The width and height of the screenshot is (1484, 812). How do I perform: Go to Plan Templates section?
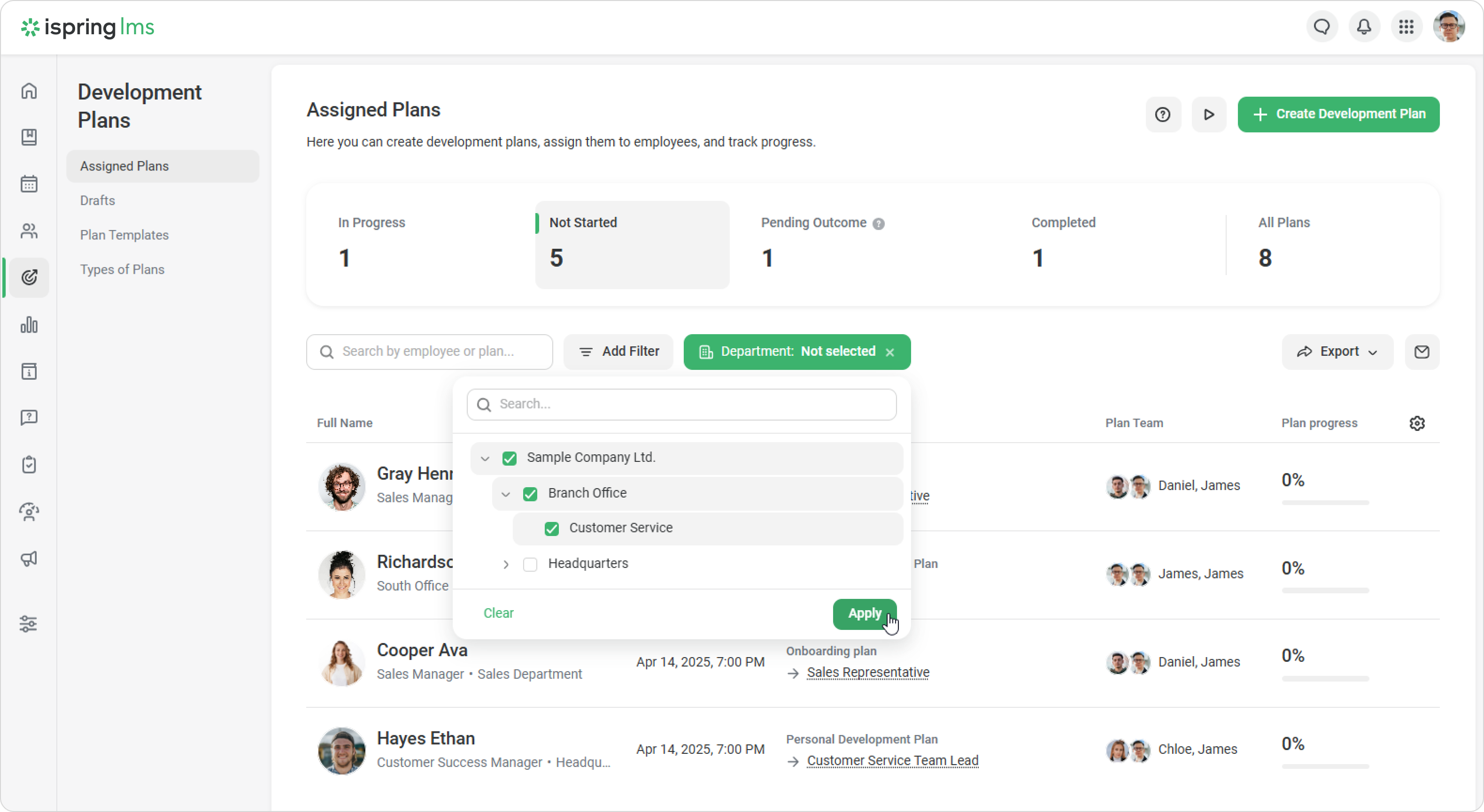124,235
